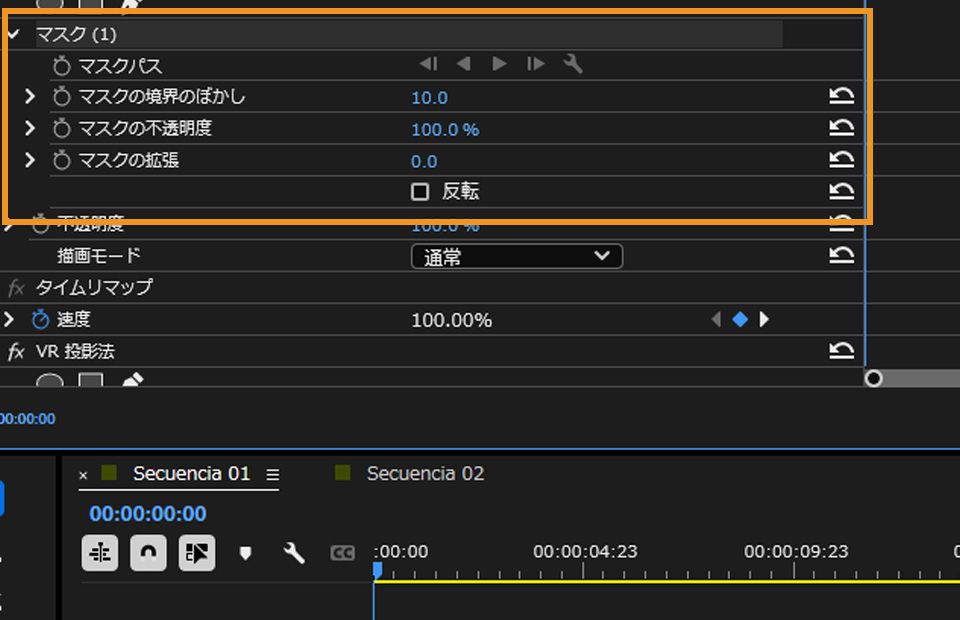This screenshot has height=620, width=960.
Task: Toggle animation stopwatch for 速度
Action: tap(40, 319)
